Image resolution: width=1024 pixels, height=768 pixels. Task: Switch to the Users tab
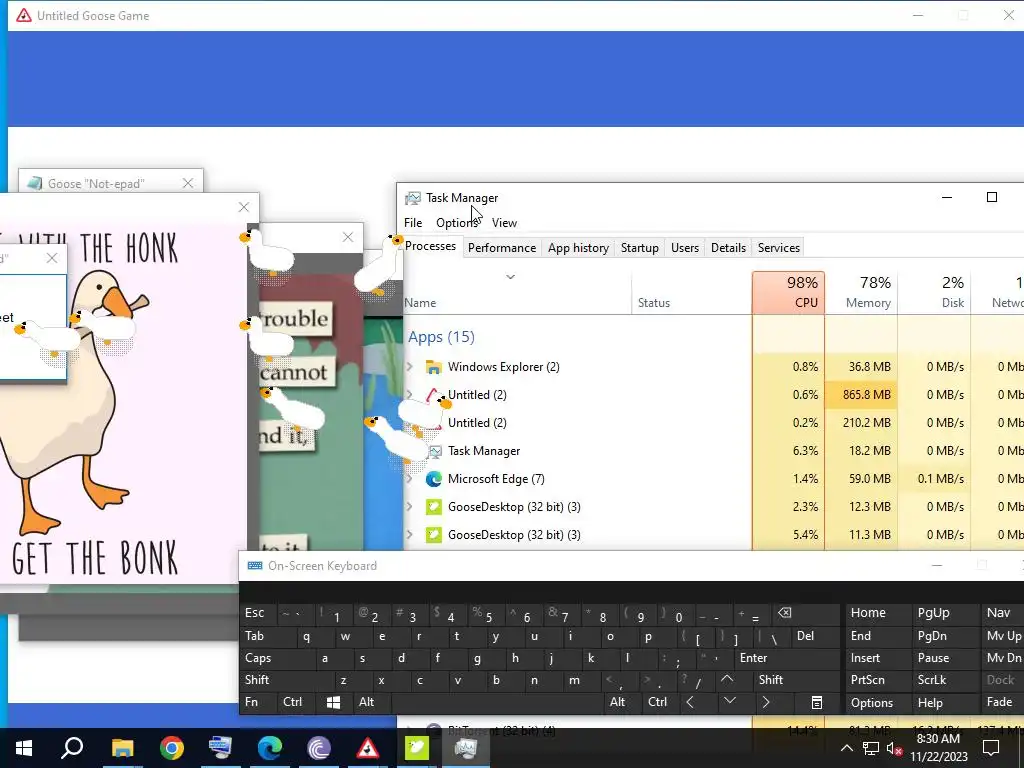pyautogui.click(x=684, y=248)
